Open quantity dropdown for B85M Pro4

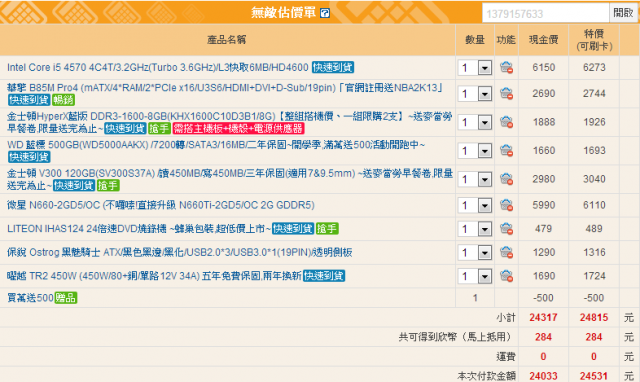coord(475,94)
